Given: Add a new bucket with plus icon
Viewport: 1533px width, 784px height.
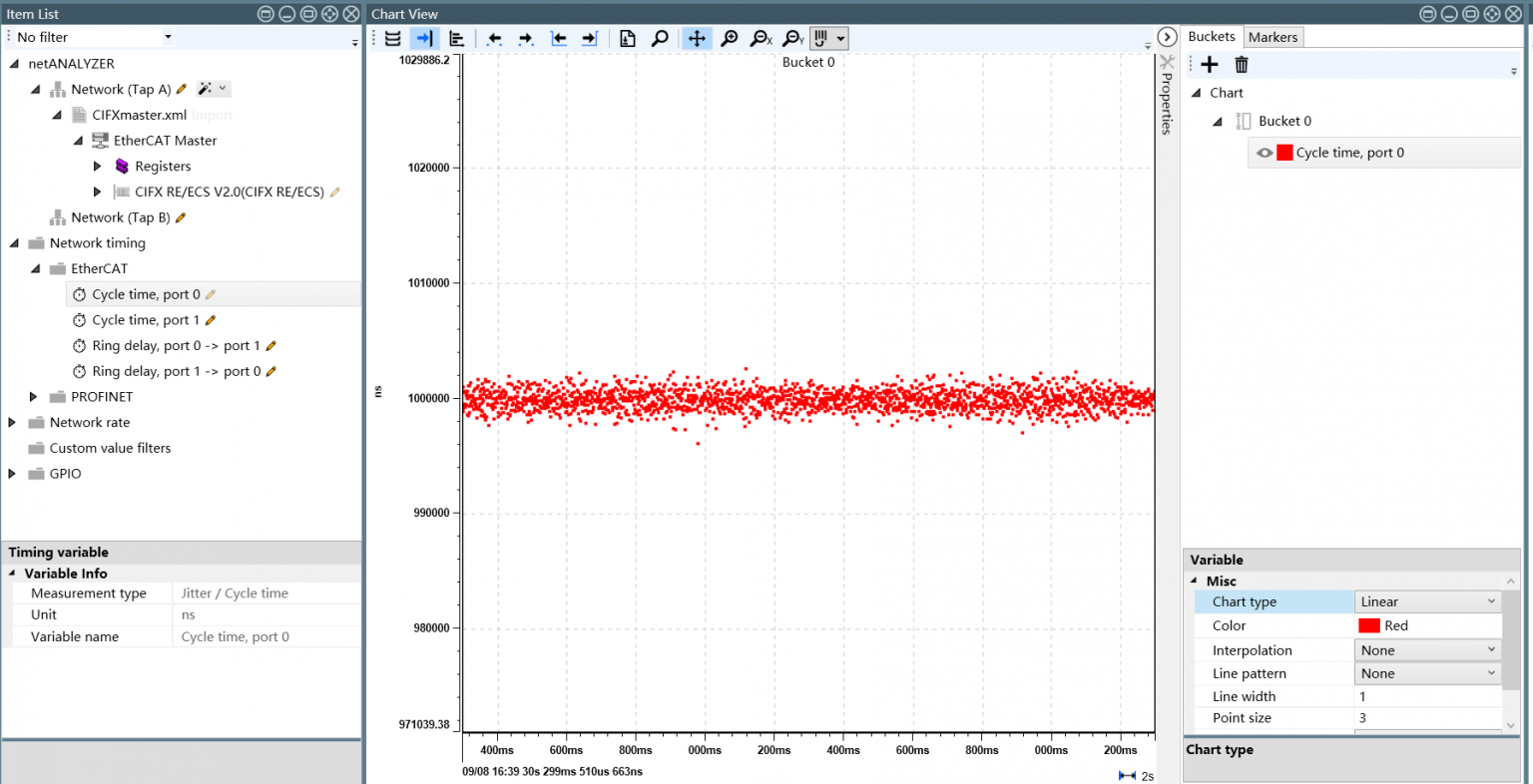Looking at the screenshot, I should point(1210,65).
